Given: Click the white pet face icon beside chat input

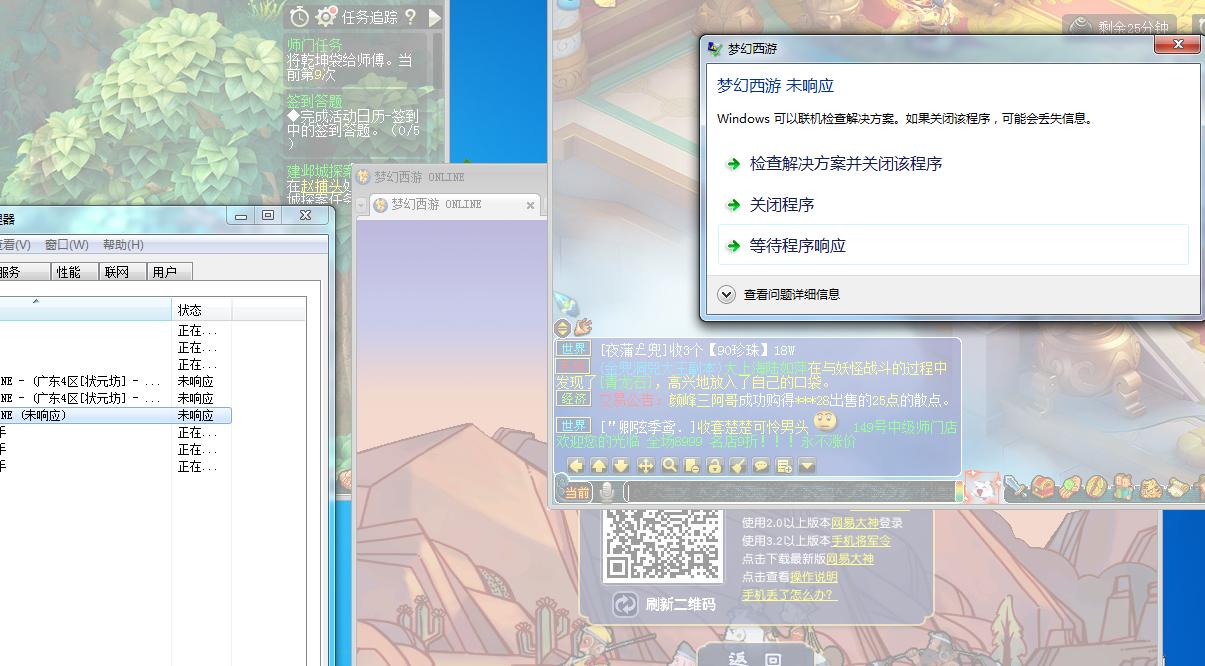Looking at the screenshot, I should pos(982,488).
